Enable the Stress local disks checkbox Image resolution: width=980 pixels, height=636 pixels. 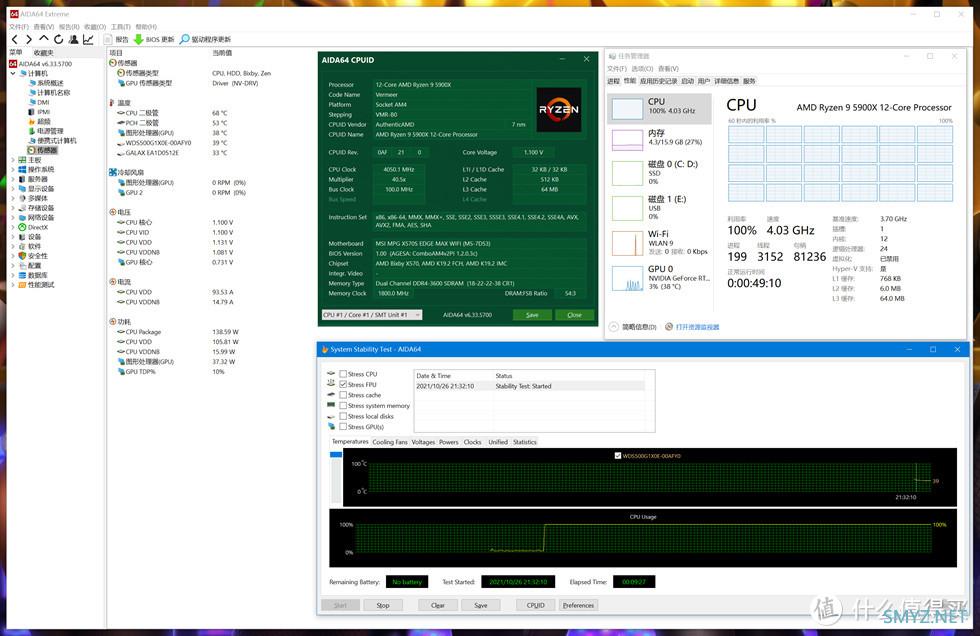343,416
